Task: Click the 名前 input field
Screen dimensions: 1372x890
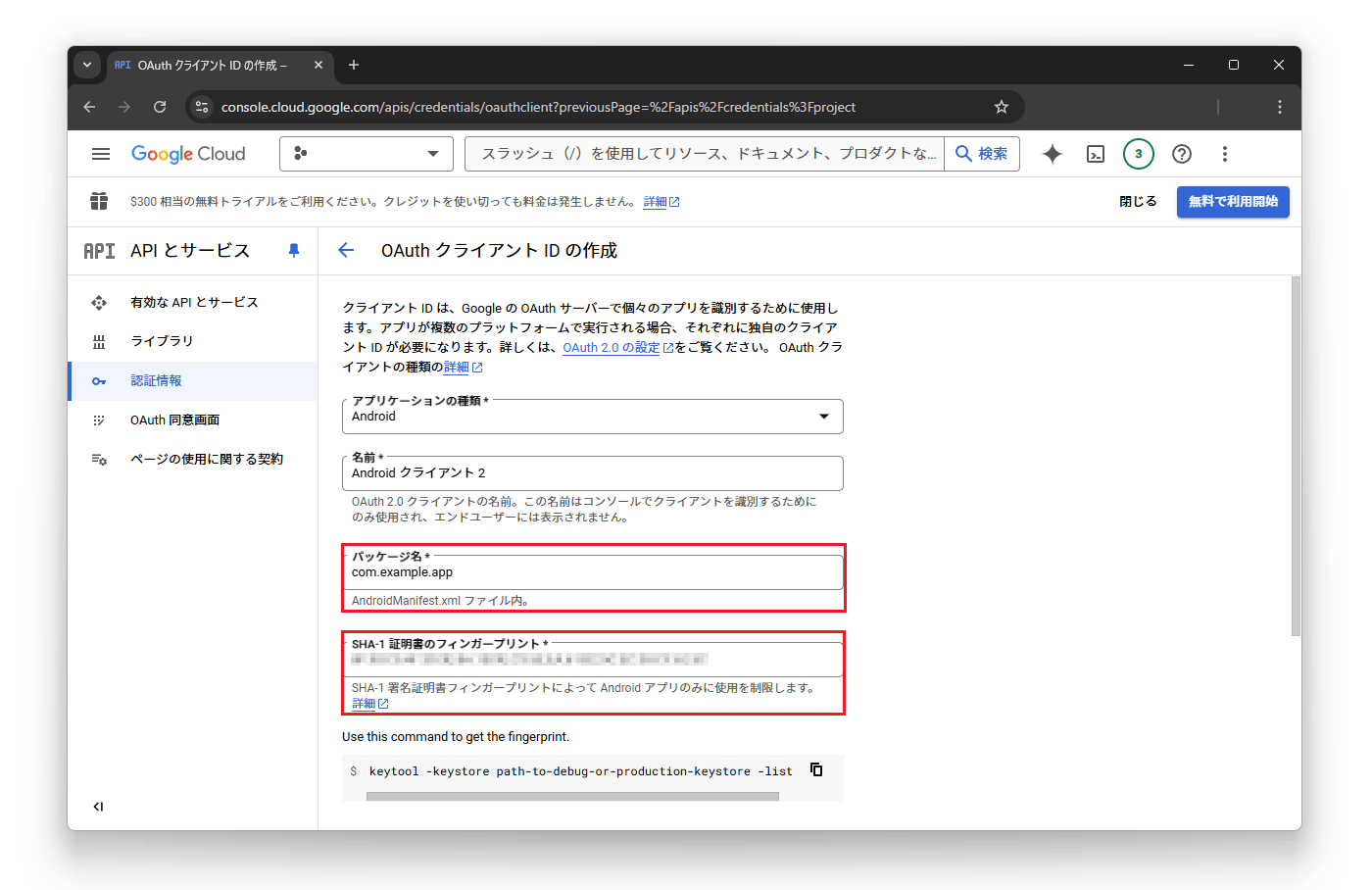Action: pyautogui.click(x=593, y=473)
